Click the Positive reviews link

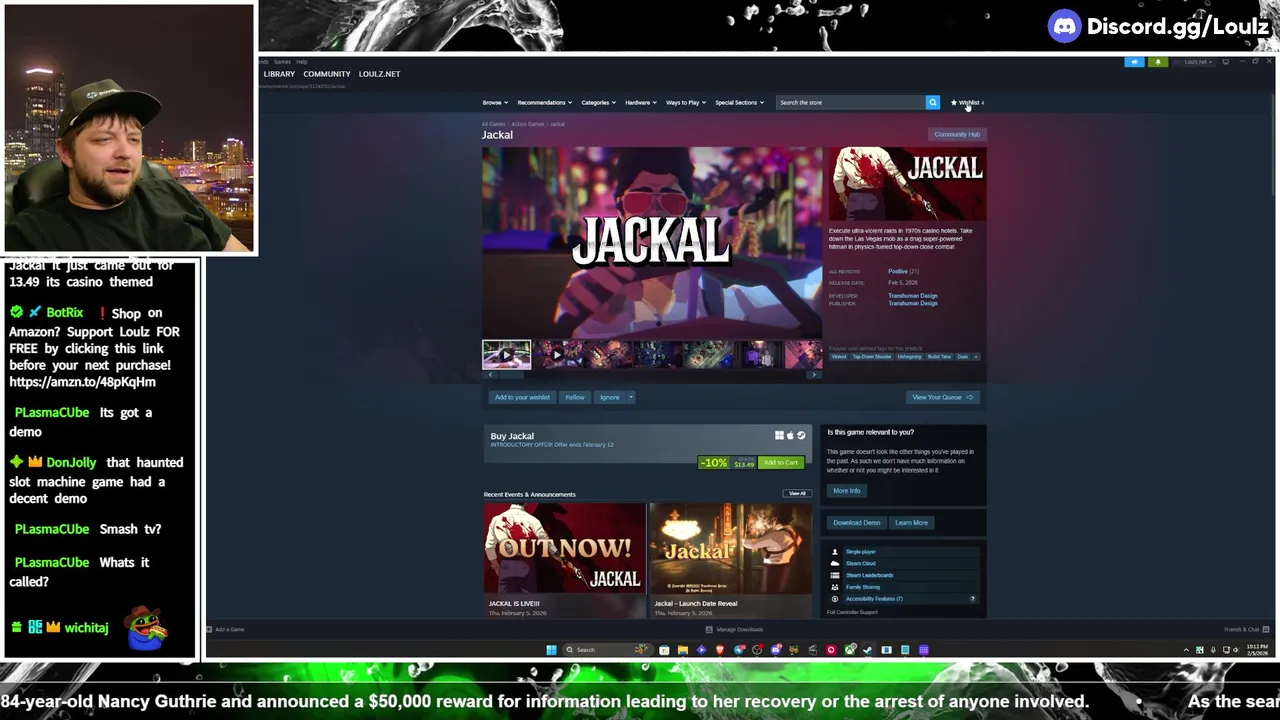click(x=898, y=271)
